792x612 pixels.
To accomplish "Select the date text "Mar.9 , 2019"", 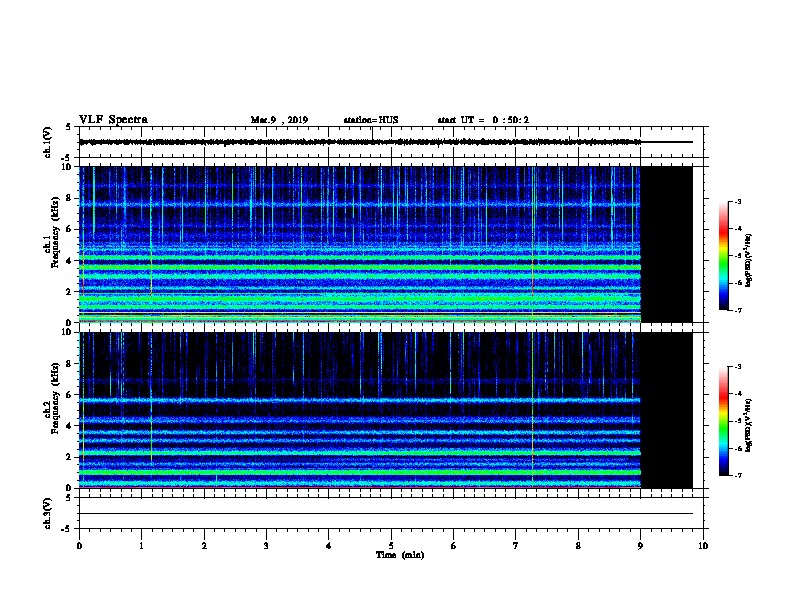I will point(279,120).
